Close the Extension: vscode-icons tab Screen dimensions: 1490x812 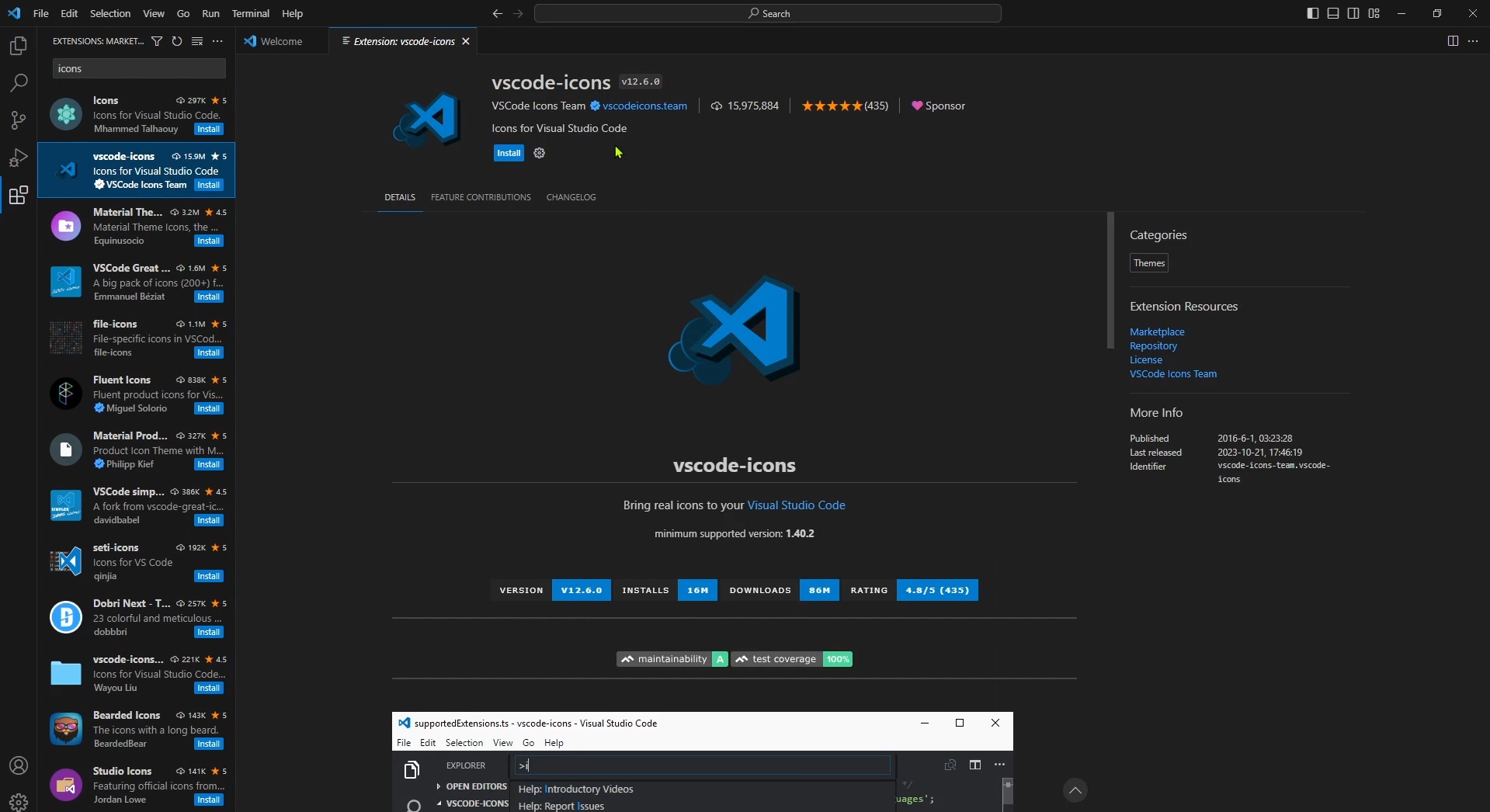[466, 41]
